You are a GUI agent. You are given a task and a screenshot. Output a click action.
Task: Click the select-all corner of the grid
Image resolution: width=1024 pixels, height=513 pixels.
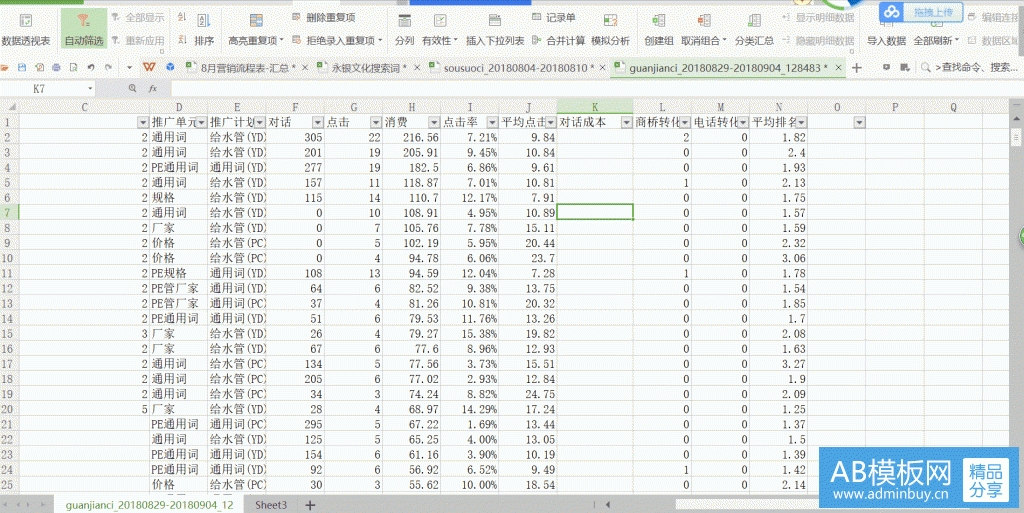(x=8, y=107)
